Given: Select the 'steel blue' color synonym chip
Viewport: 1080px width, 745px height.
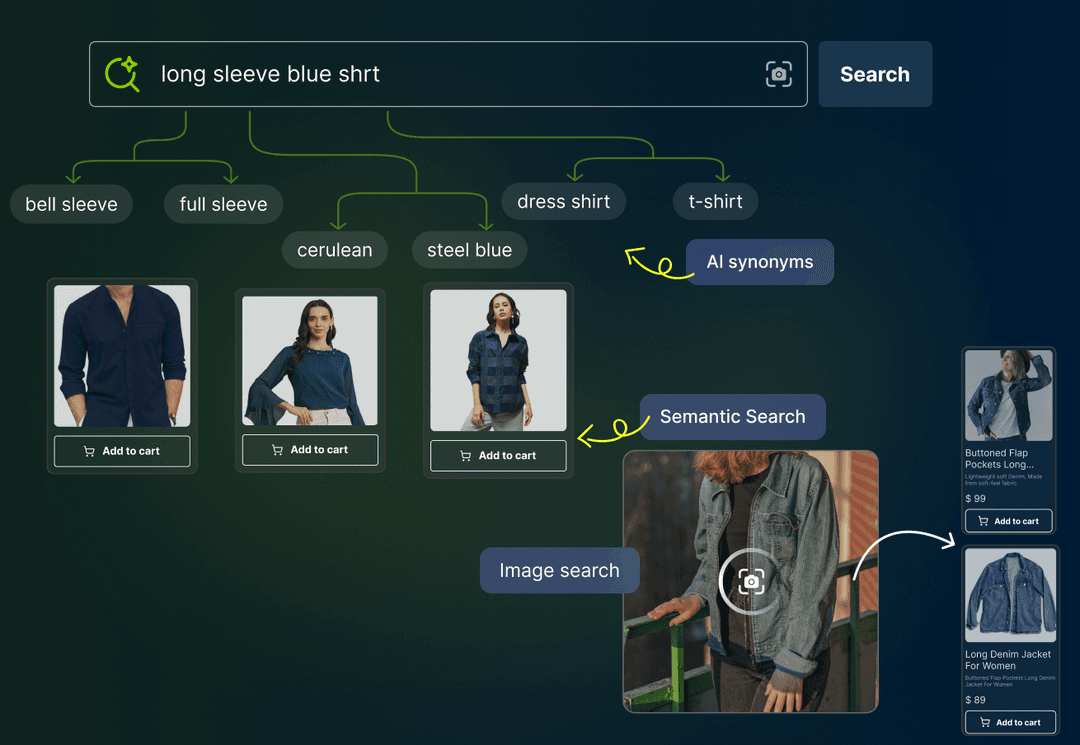Looking at the screenshot, I should tap(469, 250).
